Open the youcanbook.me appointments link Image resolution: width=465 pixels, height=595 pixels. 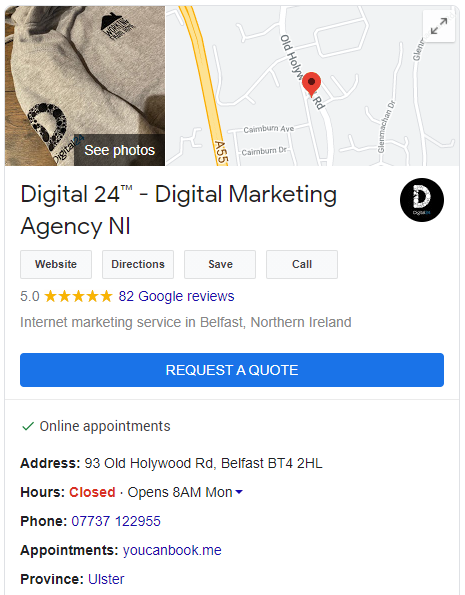172,550
